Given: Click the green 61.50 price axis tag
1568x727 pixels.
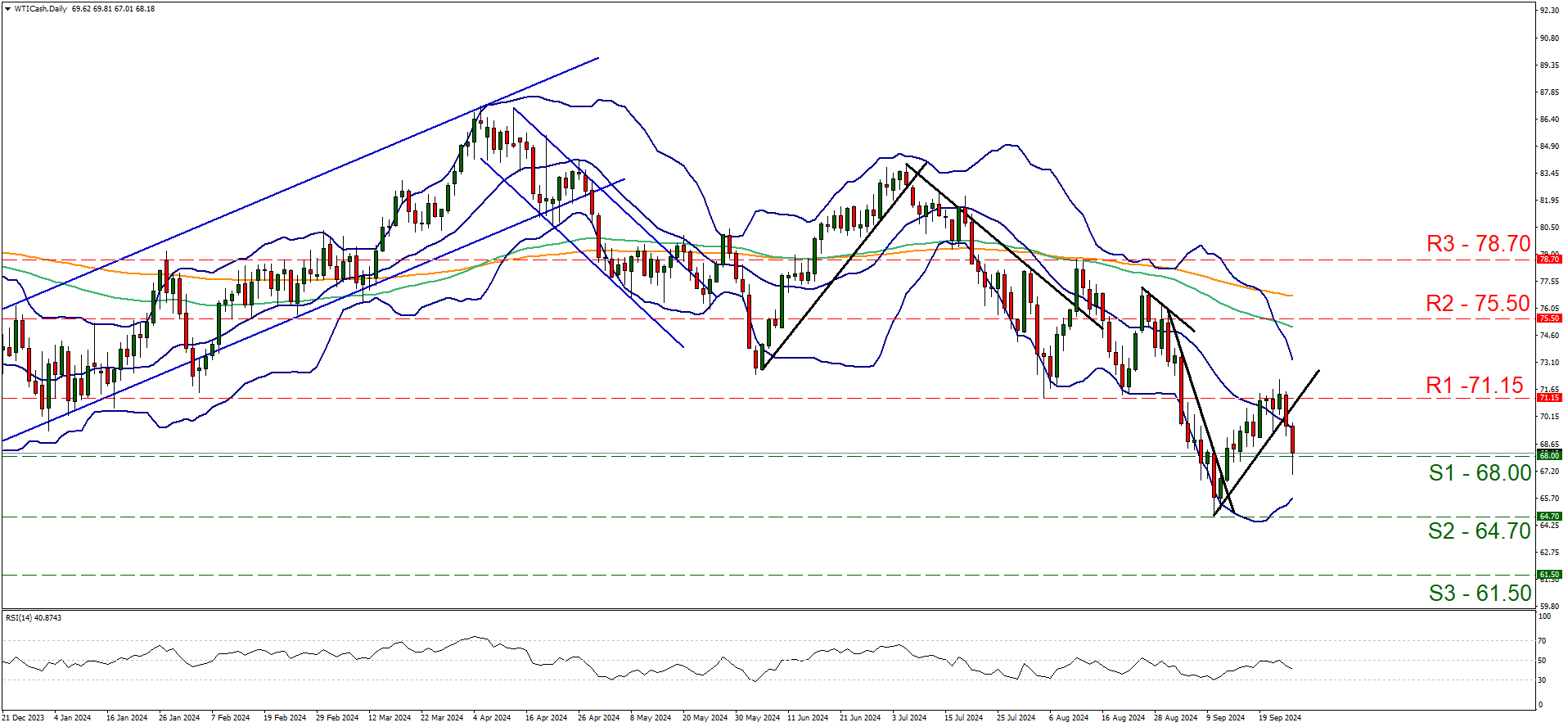Looking at the screenshot, I should point(1549,575).
